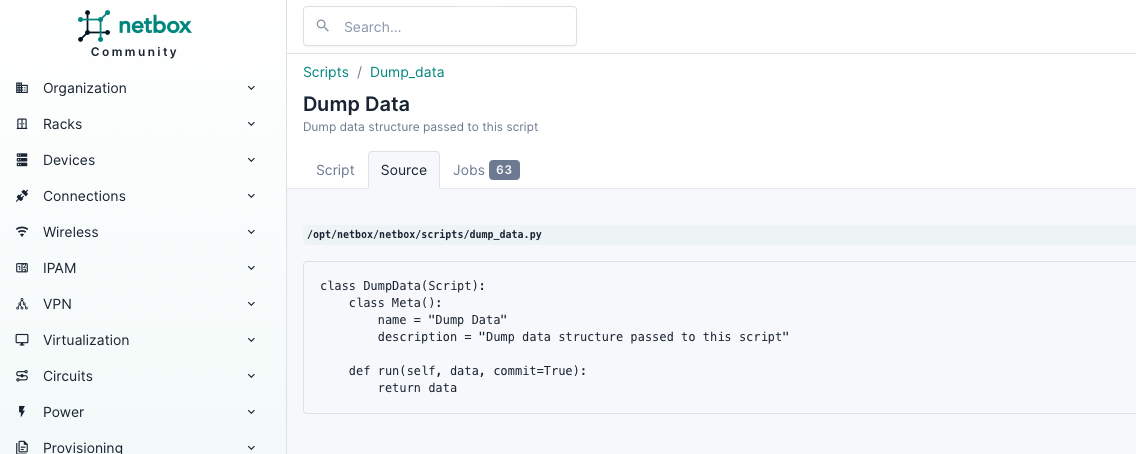Expand the Organization menu chevron
The height and width of the screenshot is (454, 1136).
pyautogui.click(x=251, y=88)
